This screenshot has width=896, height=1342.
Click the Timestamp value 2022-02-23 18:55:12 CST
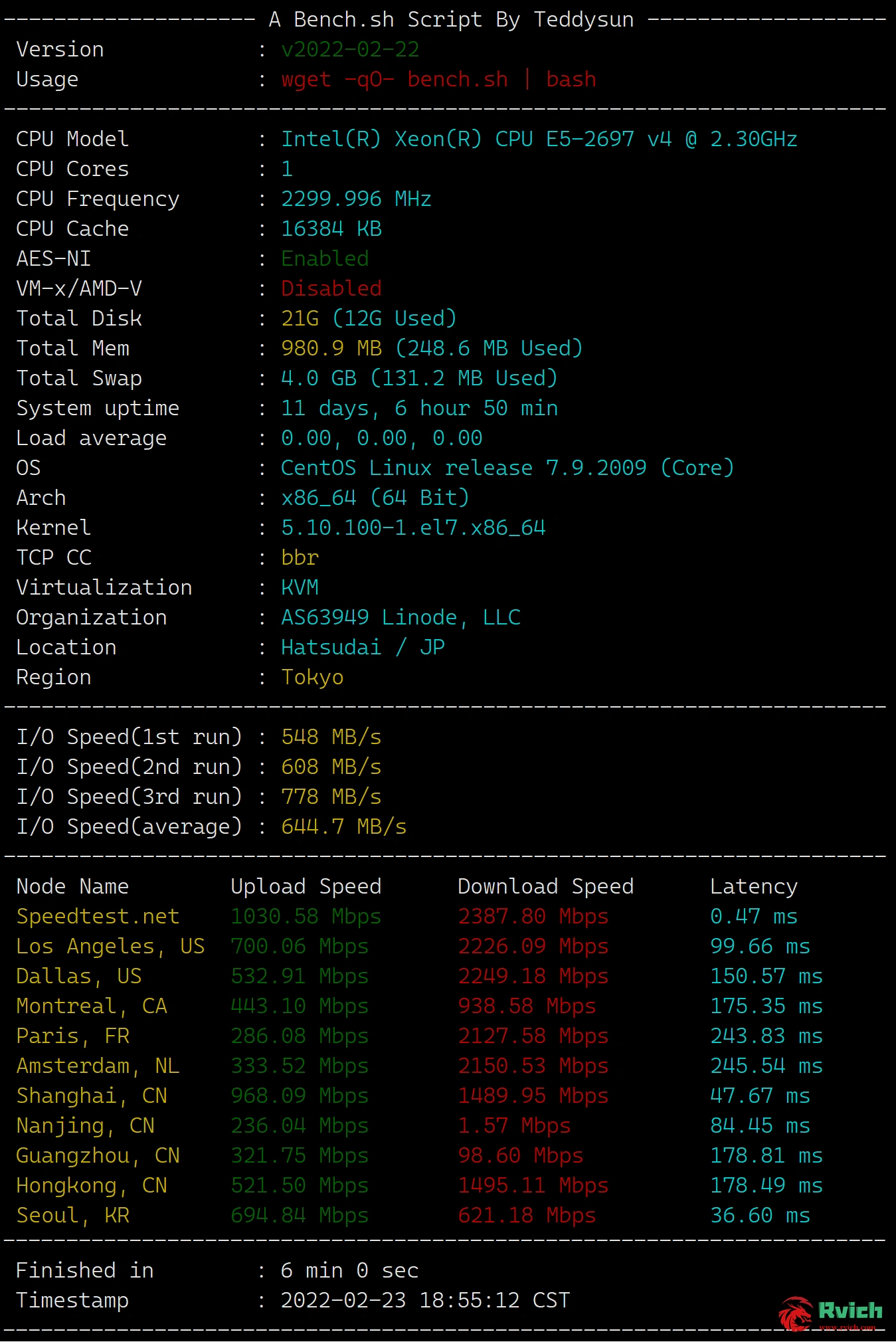(426, 1300)
